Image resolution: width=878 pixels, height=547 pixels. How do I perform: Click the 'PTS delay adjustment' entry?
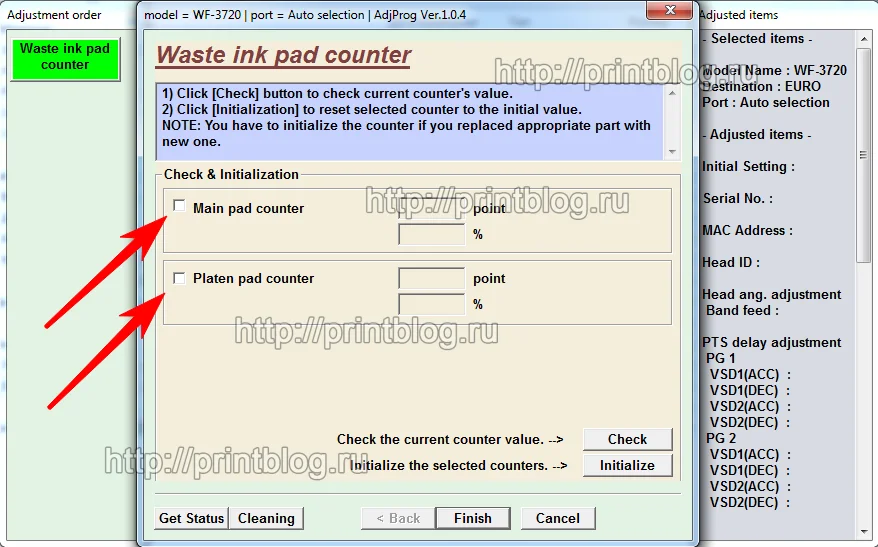point(772,343)
